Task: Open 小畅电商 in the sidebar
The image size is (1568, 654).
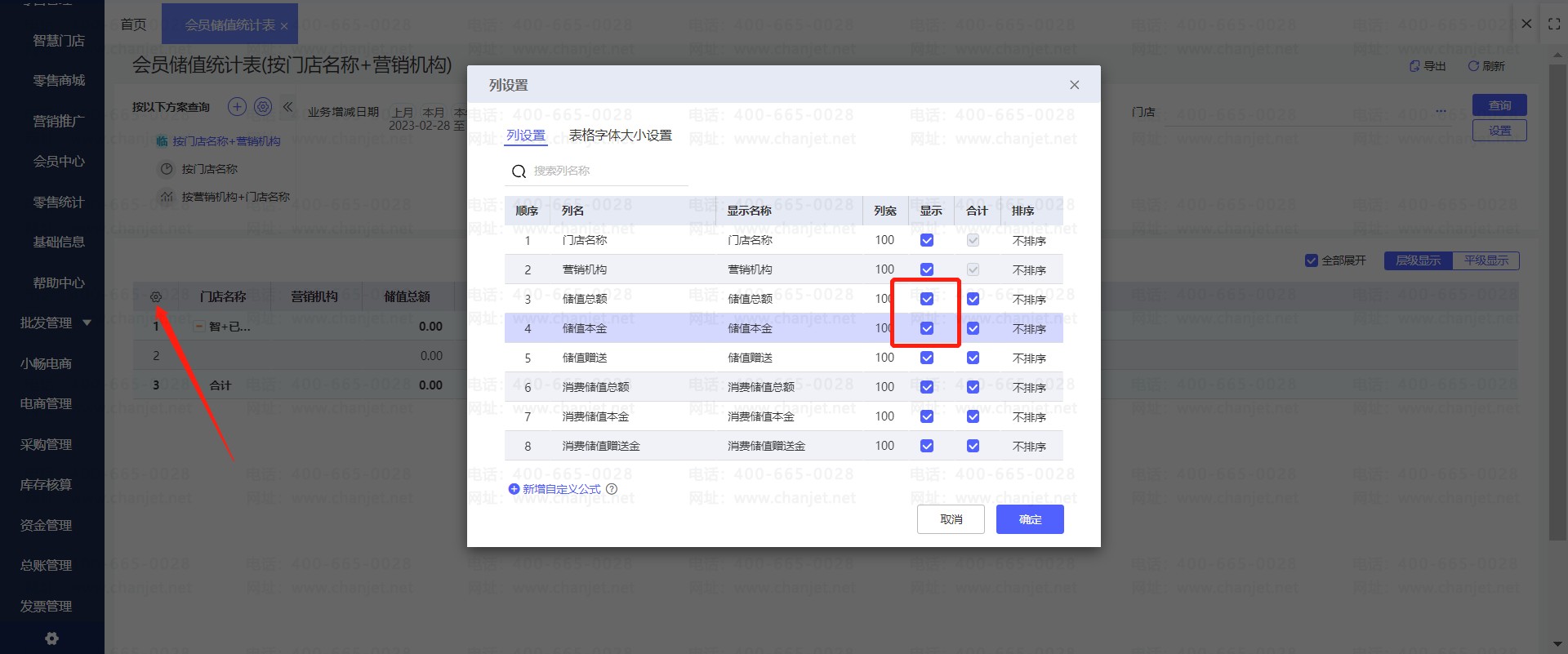Action: [x=46, y=363]
